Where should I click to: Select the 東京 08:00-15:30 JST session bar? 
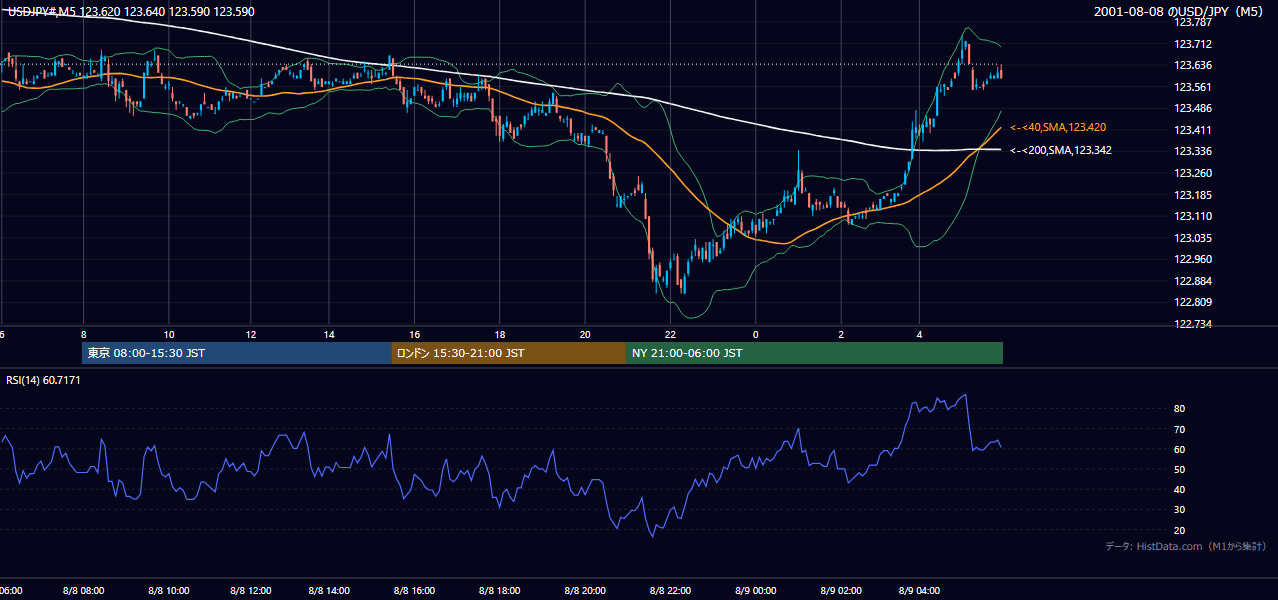pos(237,353)
